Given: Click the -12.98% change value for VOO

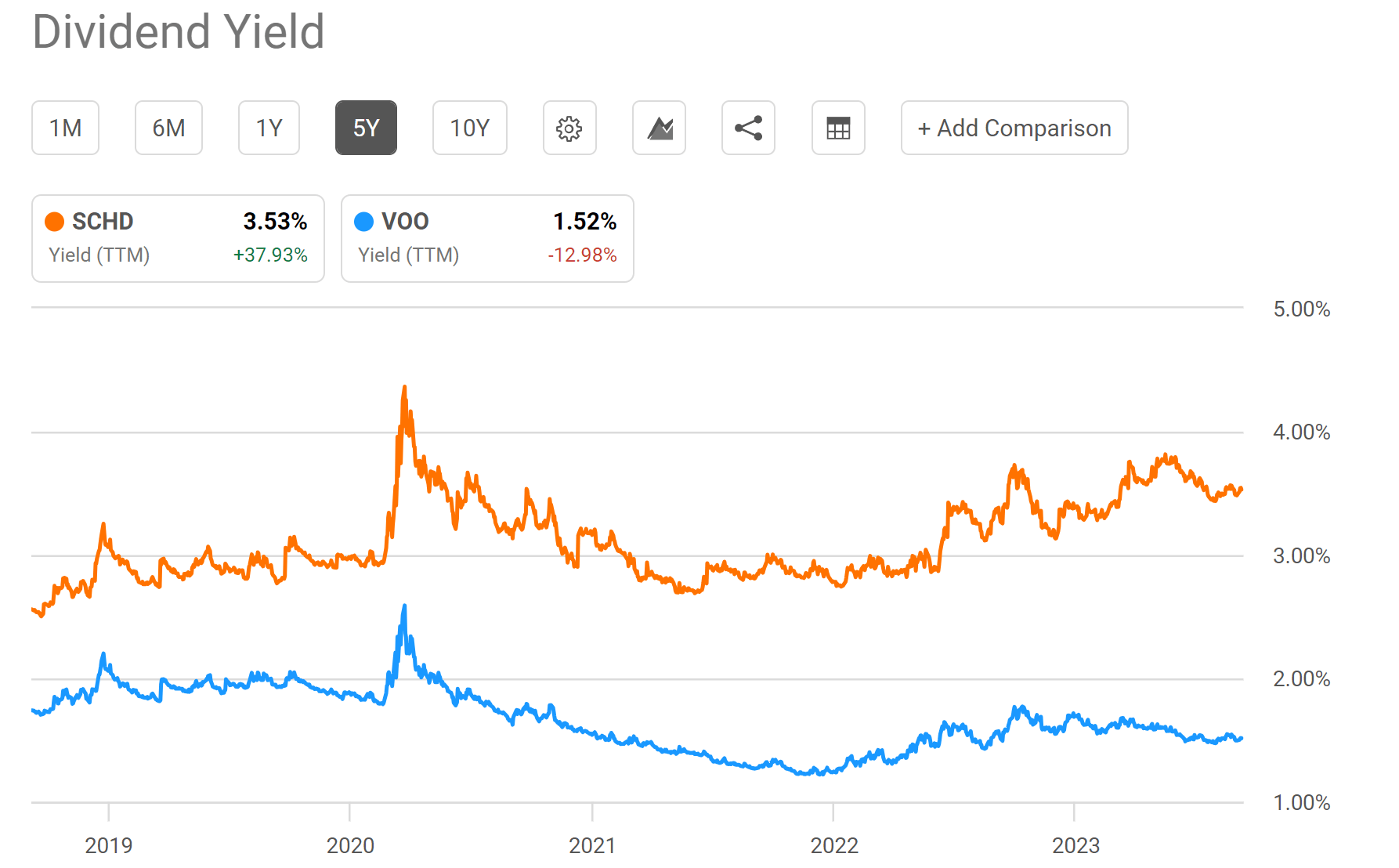Looking at the screenshot, I should pyautogui.click(x=583, y=255).
